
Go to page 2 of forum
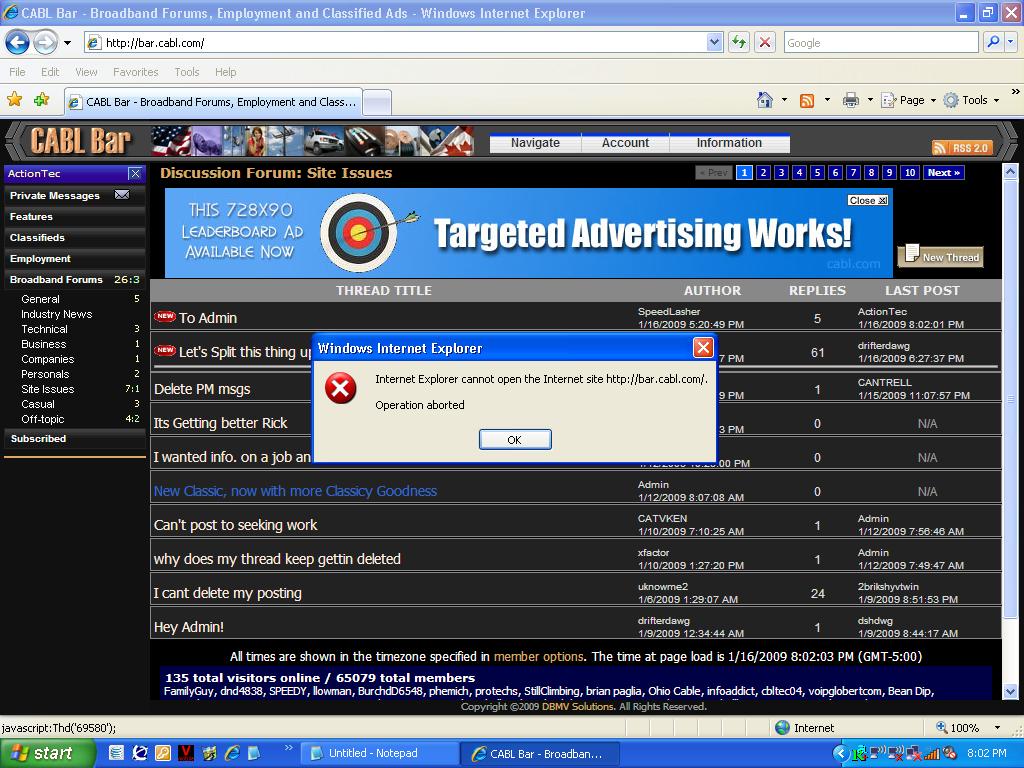click(763, 173)
